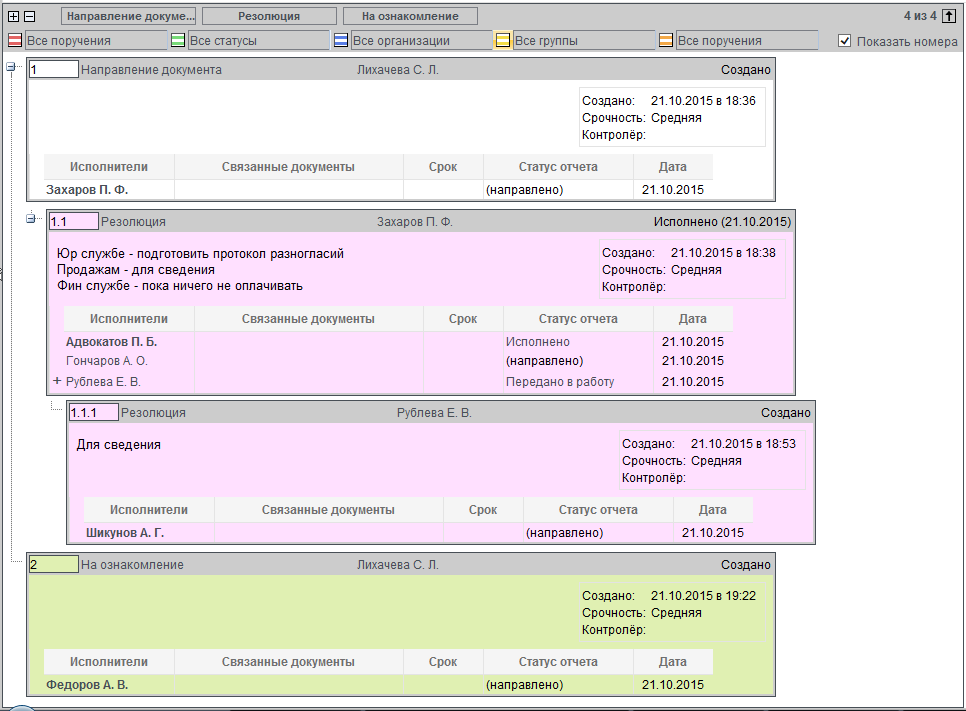Click the collapse all minus icon

[29, 17]
